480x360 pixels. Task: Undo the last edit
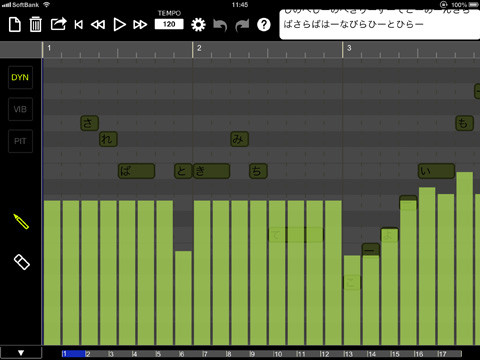coord(220,25)
